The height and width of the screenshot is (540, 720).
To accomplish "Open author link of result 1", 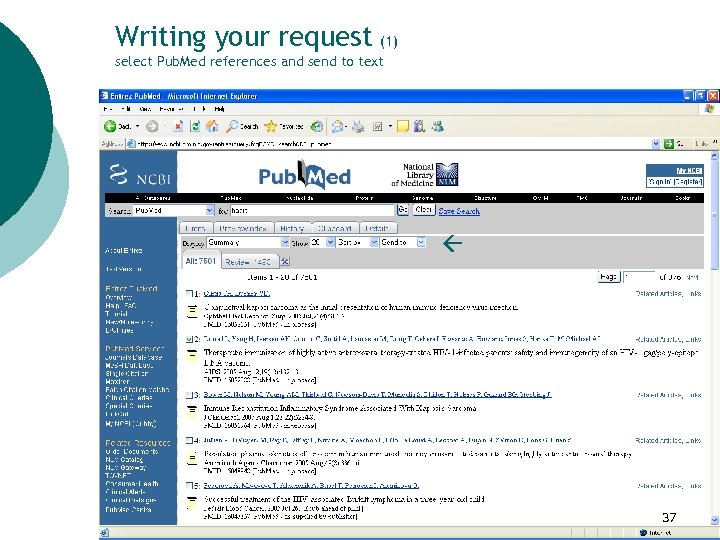I will 236,293.
